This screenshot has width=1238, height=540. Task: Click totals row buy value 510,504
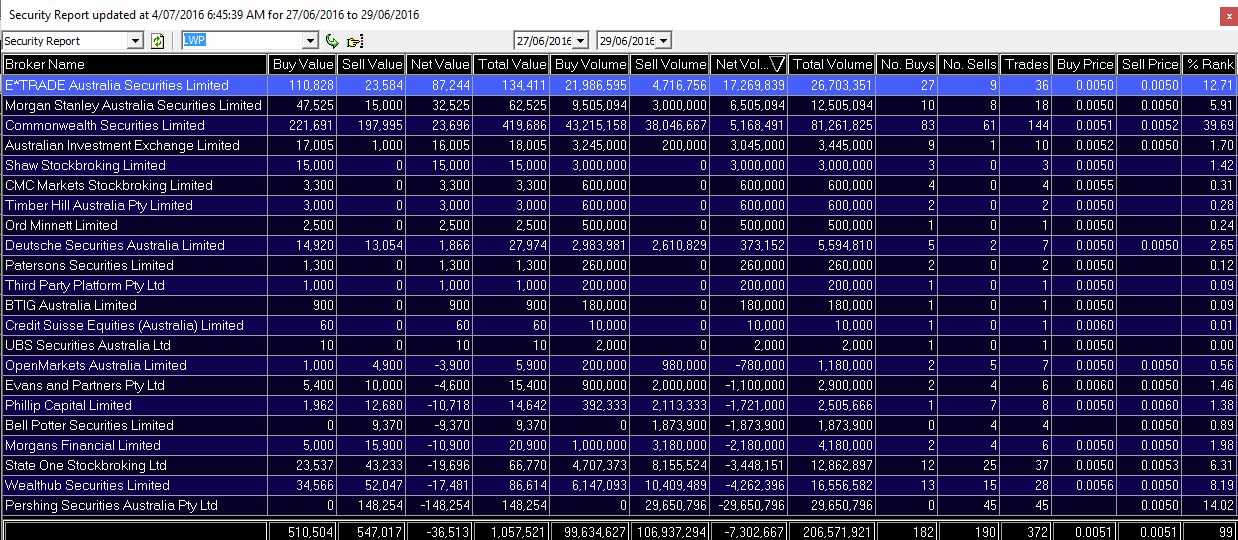(303, 530)
